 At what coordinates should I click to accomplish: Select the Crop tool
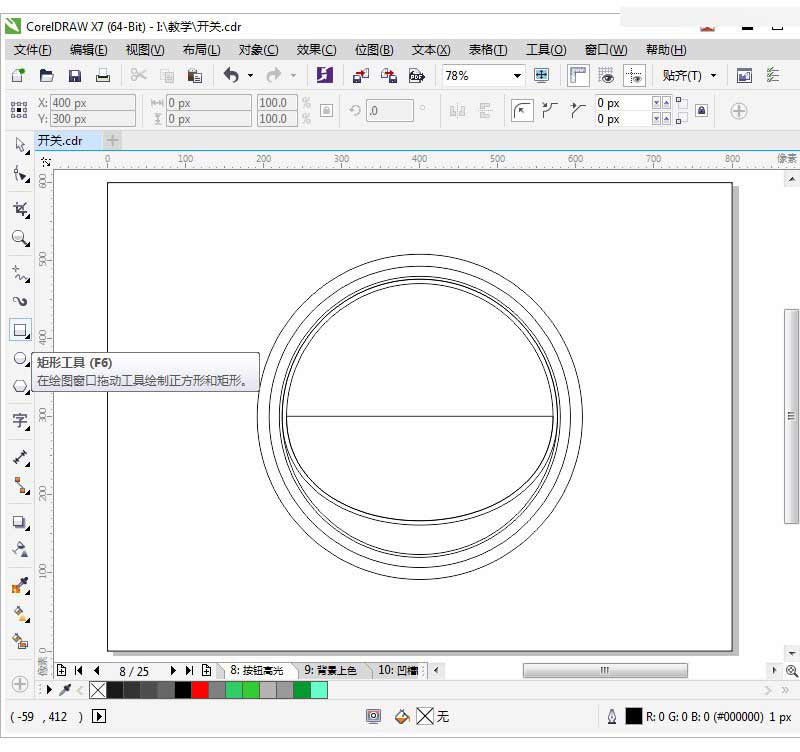coord(20,209)
